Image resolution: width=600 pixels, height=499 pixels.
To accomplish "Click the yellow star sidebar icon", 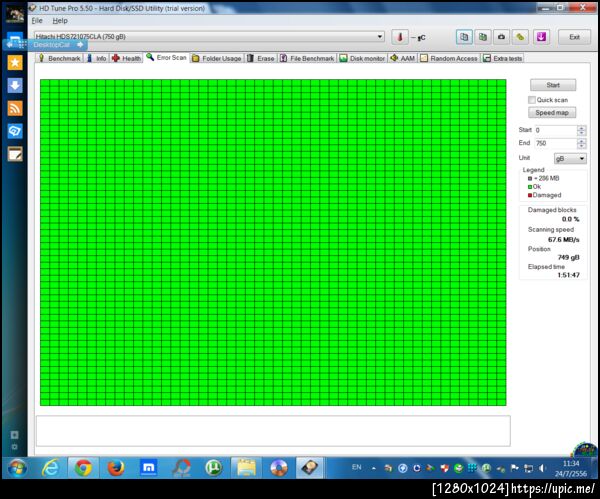I will pyautogui.click(x=15, y=63).
